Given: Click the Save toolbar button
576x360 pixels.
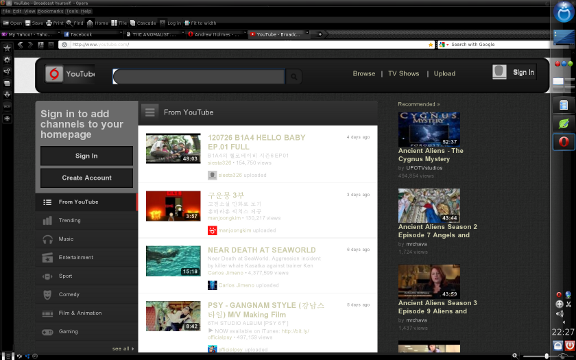Looking at the screenshot, I should point(34,23).
